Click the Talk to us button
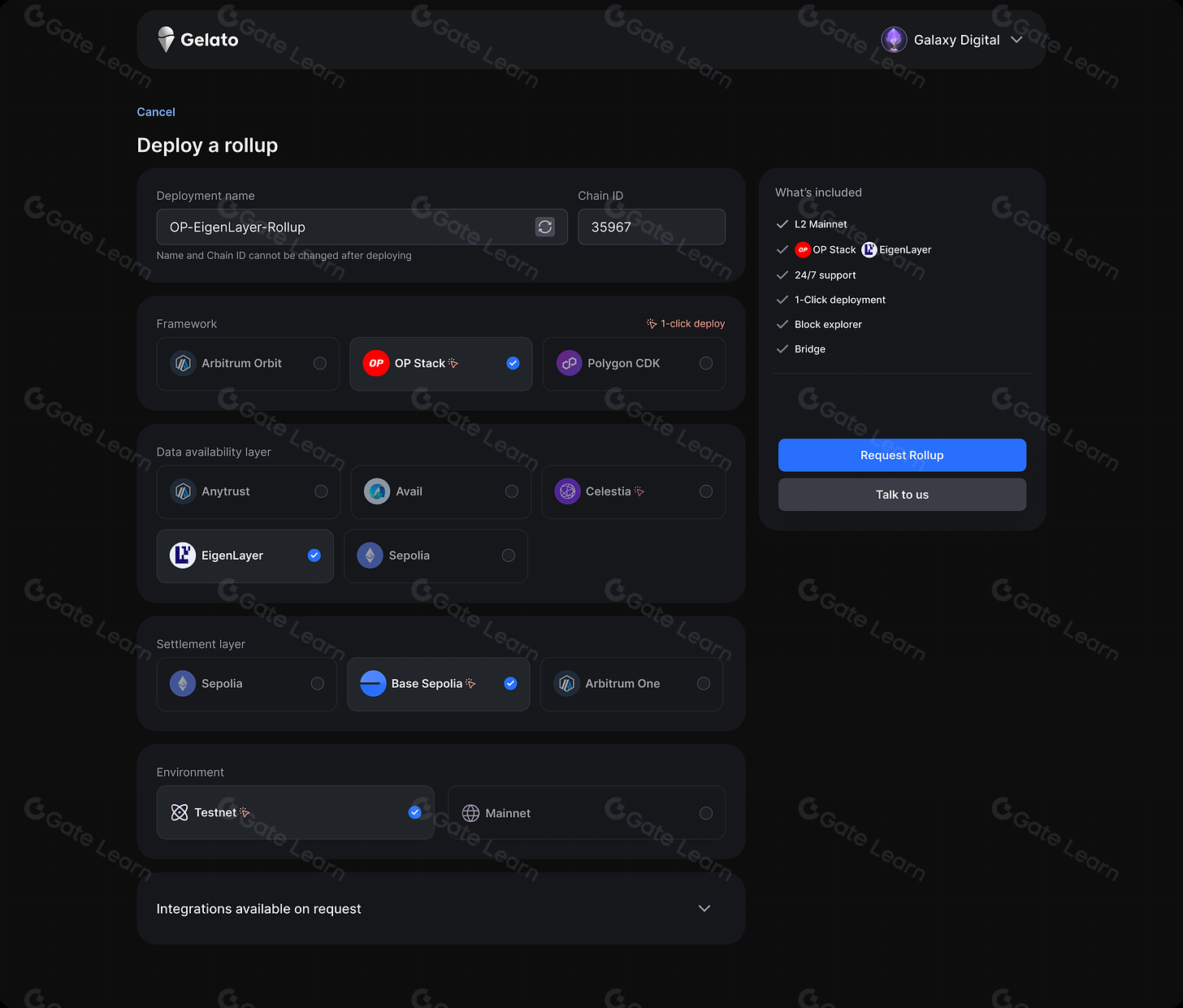The height and width of the screenshot is (1008, 1183). [902, 495]
